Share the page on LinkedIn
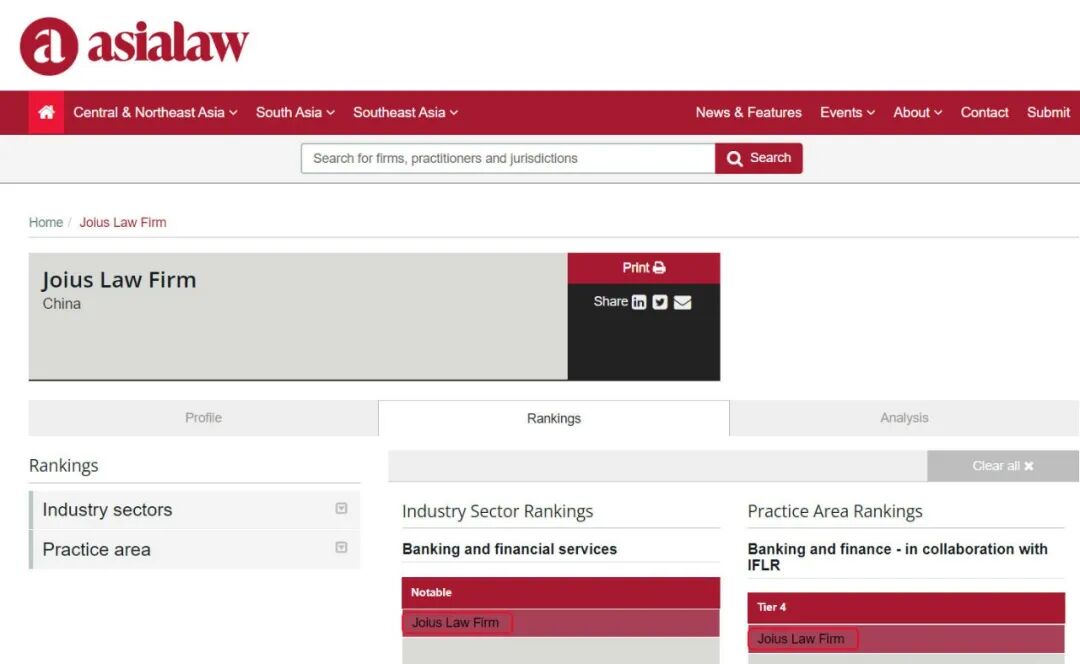Screen dimensions: 1080x664 [x=638, y=302]
